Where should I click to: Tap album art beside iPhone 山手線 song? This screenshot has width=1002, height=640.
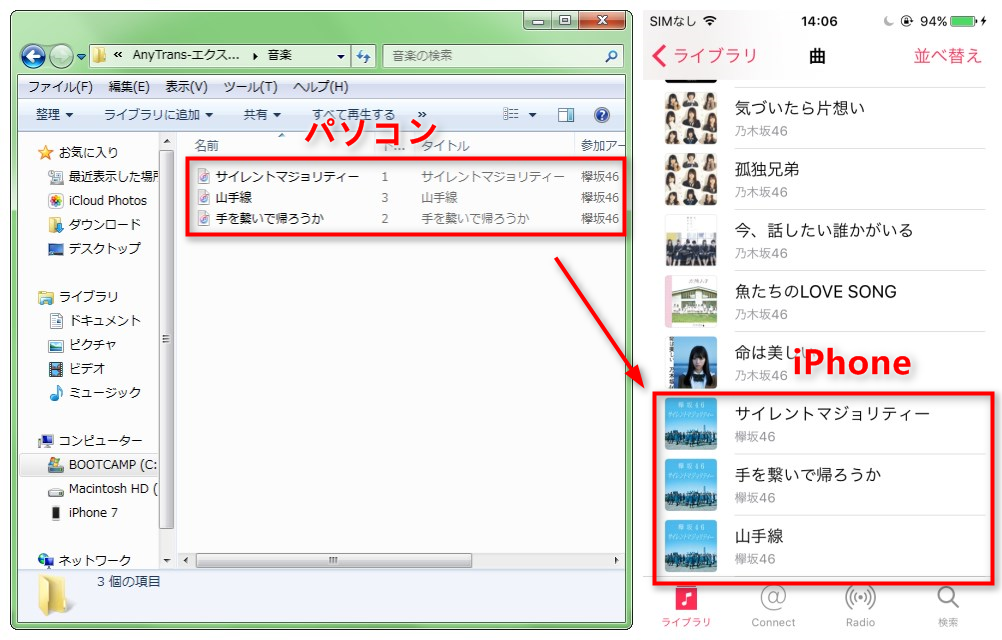pos(691,546)
